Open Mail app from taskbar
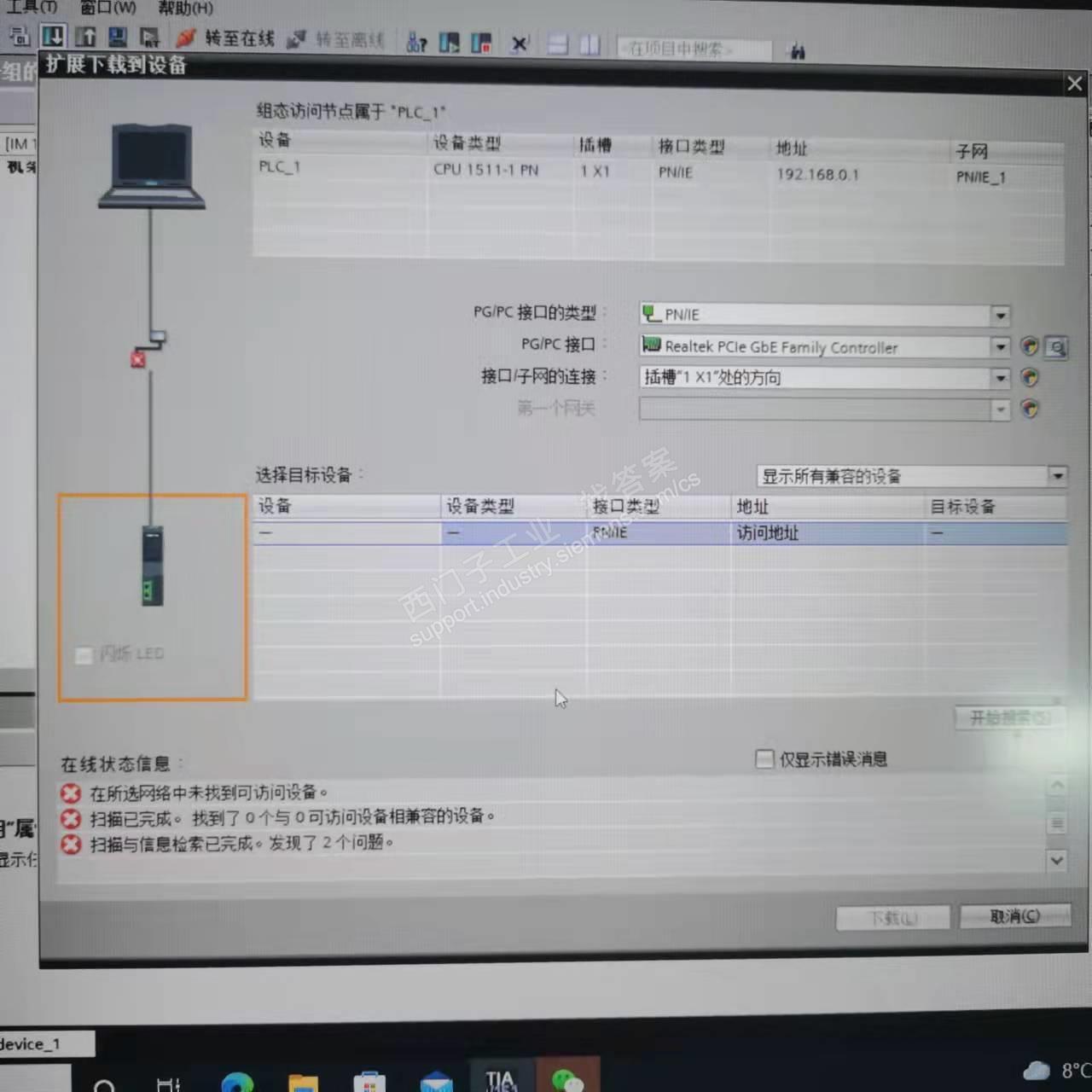 [436, 1082]
